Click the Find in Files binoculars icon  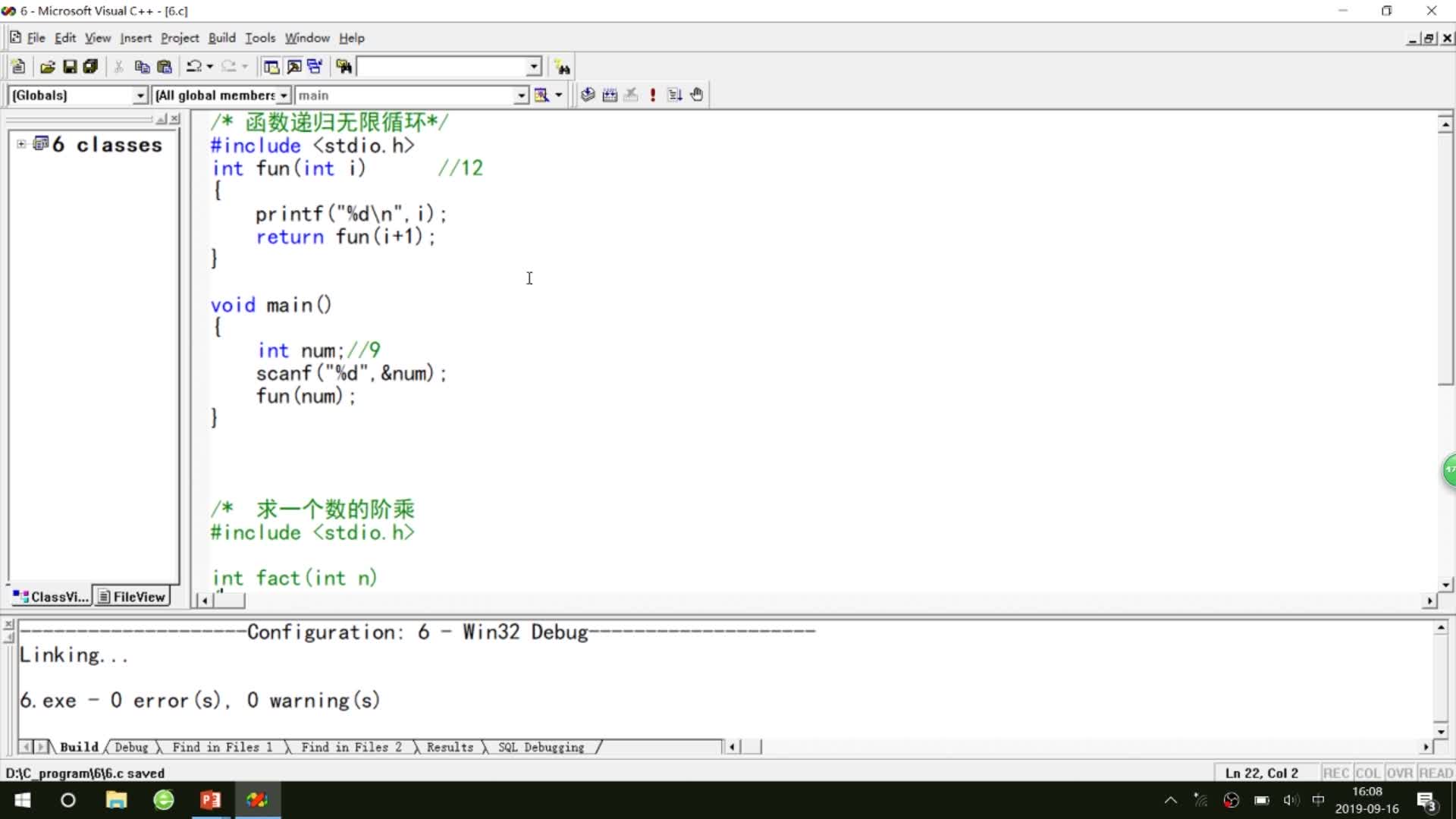pyautogui.click(x=344, y=67)
